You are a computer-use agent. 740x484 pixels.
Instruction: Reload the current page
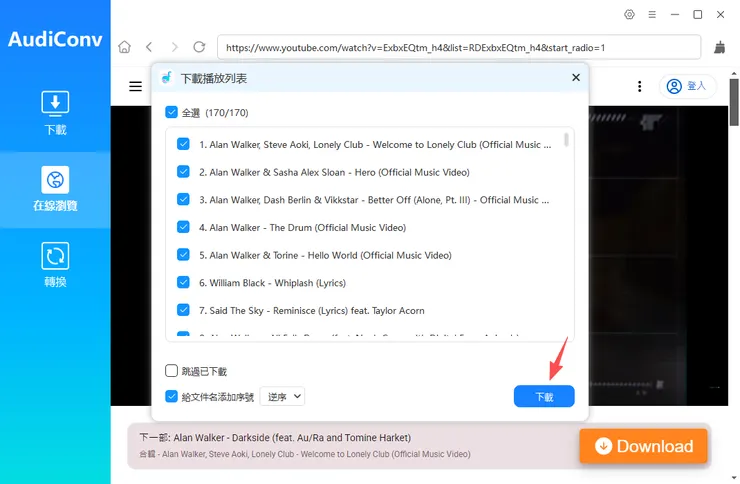click(199, 47)
